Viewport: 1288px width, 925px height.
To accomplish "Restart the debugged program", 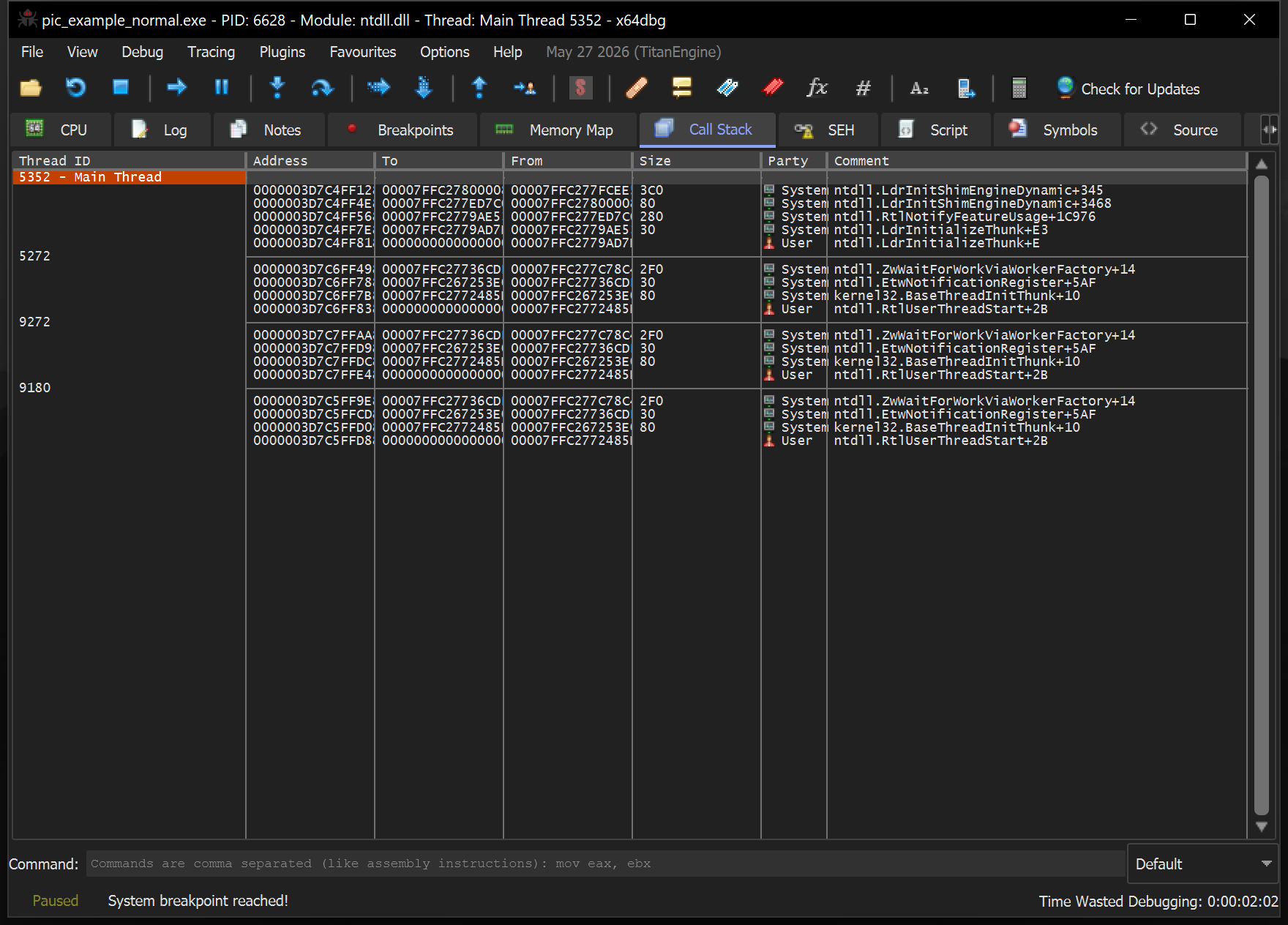I will click(x=76, y=88).
